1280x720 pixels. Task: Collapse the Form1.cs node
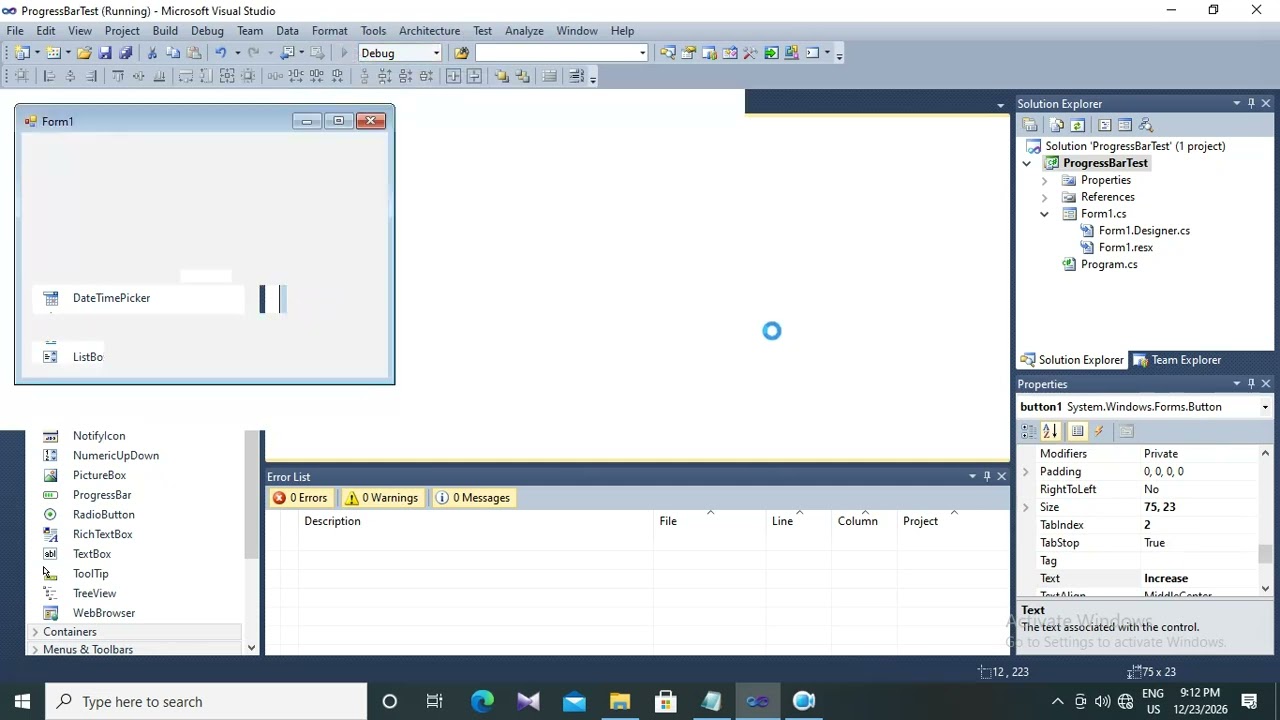point(1044,214)
